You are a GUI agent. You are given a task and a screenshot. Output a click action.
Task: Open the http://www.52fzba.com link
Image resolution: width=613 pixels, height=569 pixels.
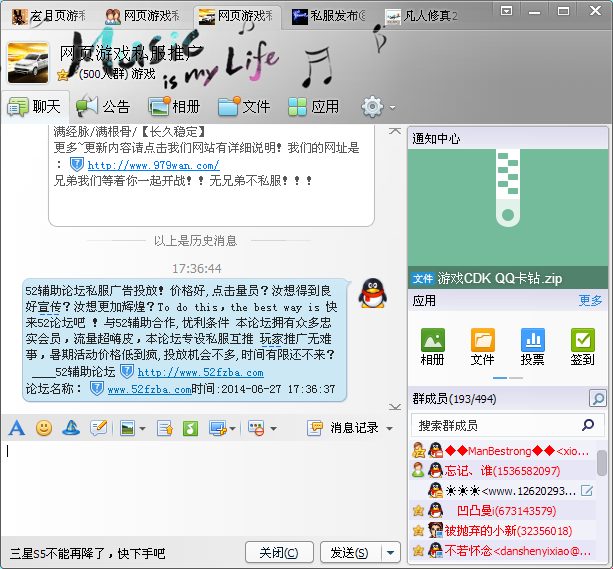[201, 372]
